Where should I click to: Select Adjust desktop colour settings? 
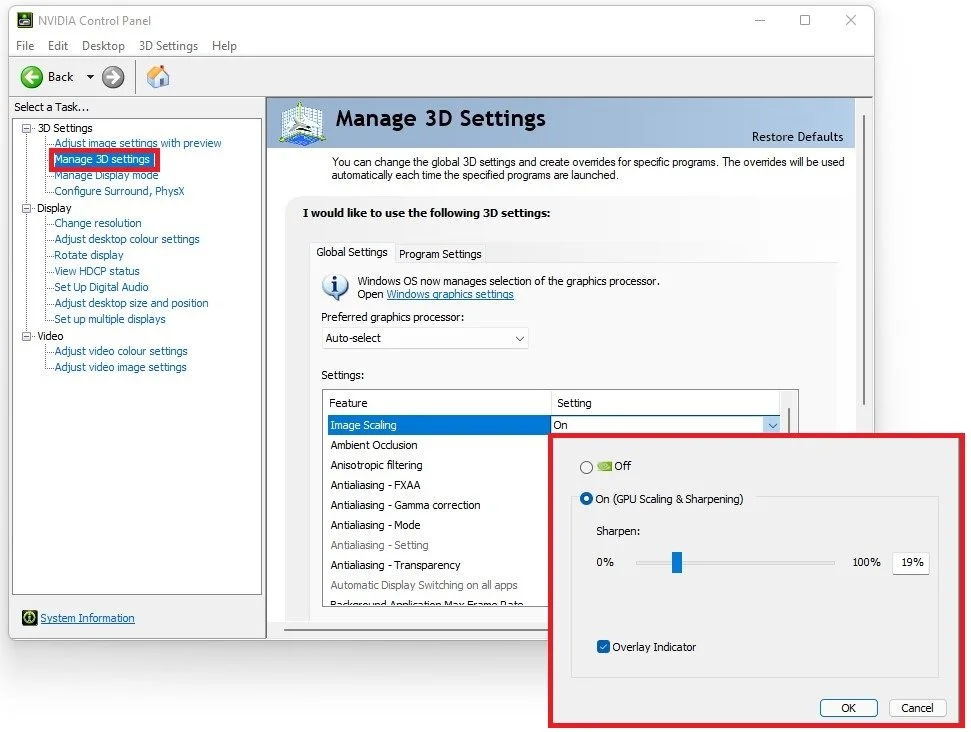click(127, 239)
